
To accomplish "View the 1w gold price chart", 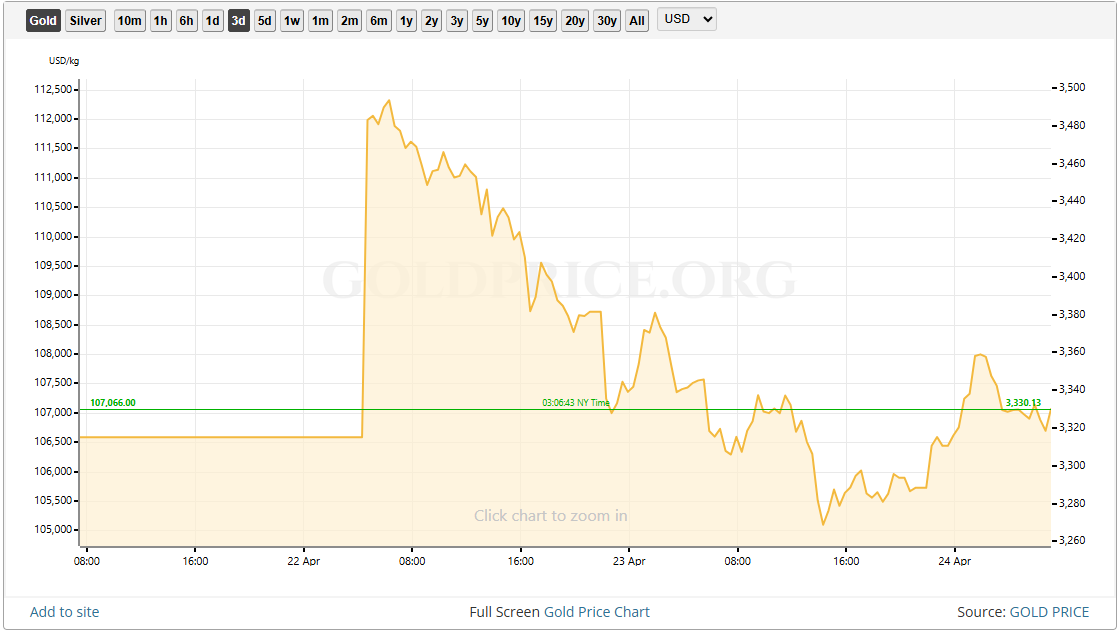I will tap(292, 20).
